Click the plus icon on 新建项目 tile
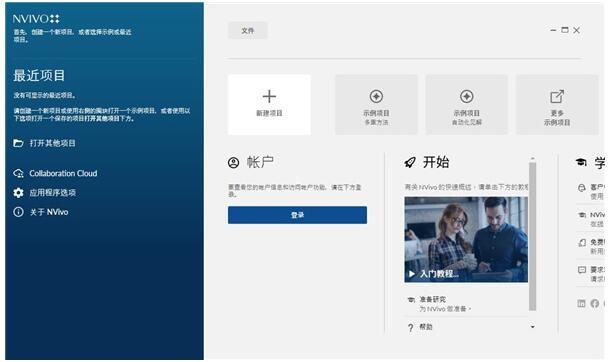 tap(269, 96)
